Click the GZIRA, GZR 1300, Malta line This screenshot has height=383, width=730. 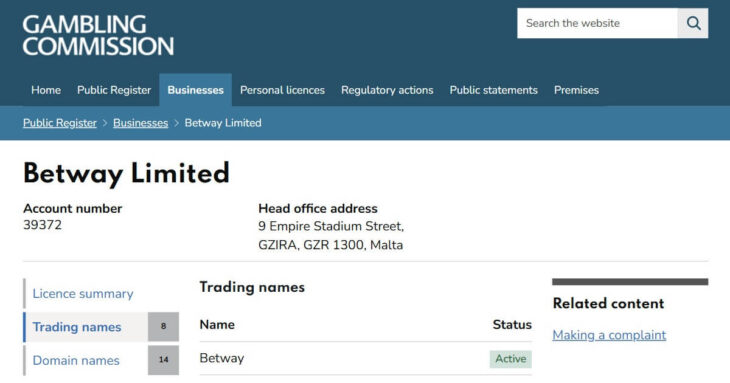[331, 245]
